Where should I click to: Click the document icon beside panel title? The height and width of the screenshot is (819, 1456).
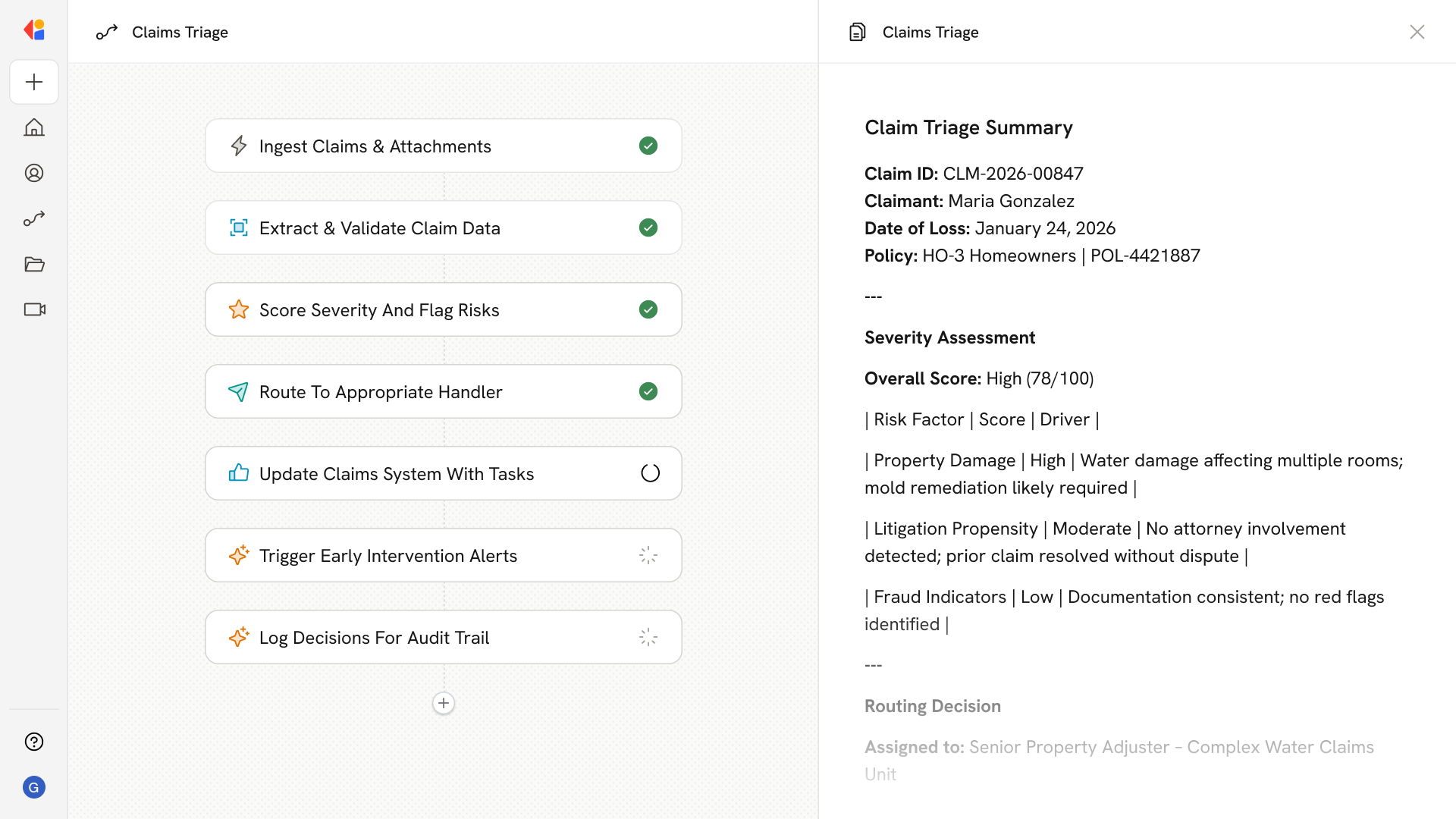(x=857, y=32)
